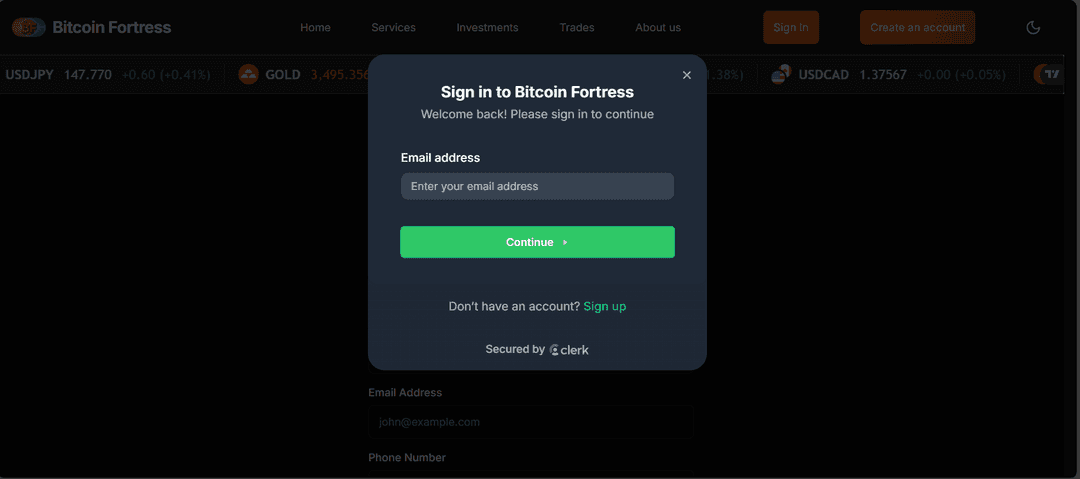The height and width of the screenshot is (479, 1080).
Task: Click the arrow icon on Continue button
Action: 565,242
